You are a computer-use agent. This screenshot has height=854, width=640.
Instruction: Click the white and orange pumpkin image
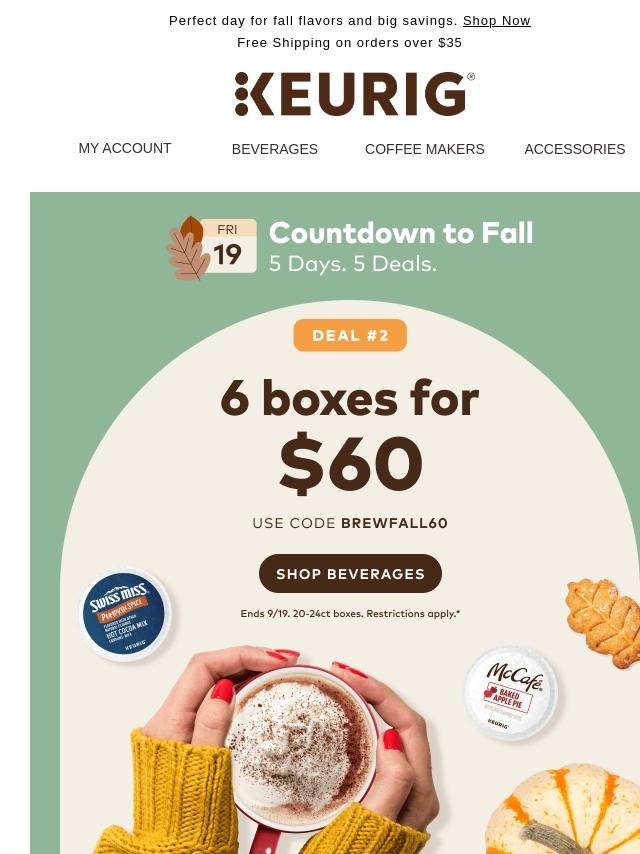[564, 810]
